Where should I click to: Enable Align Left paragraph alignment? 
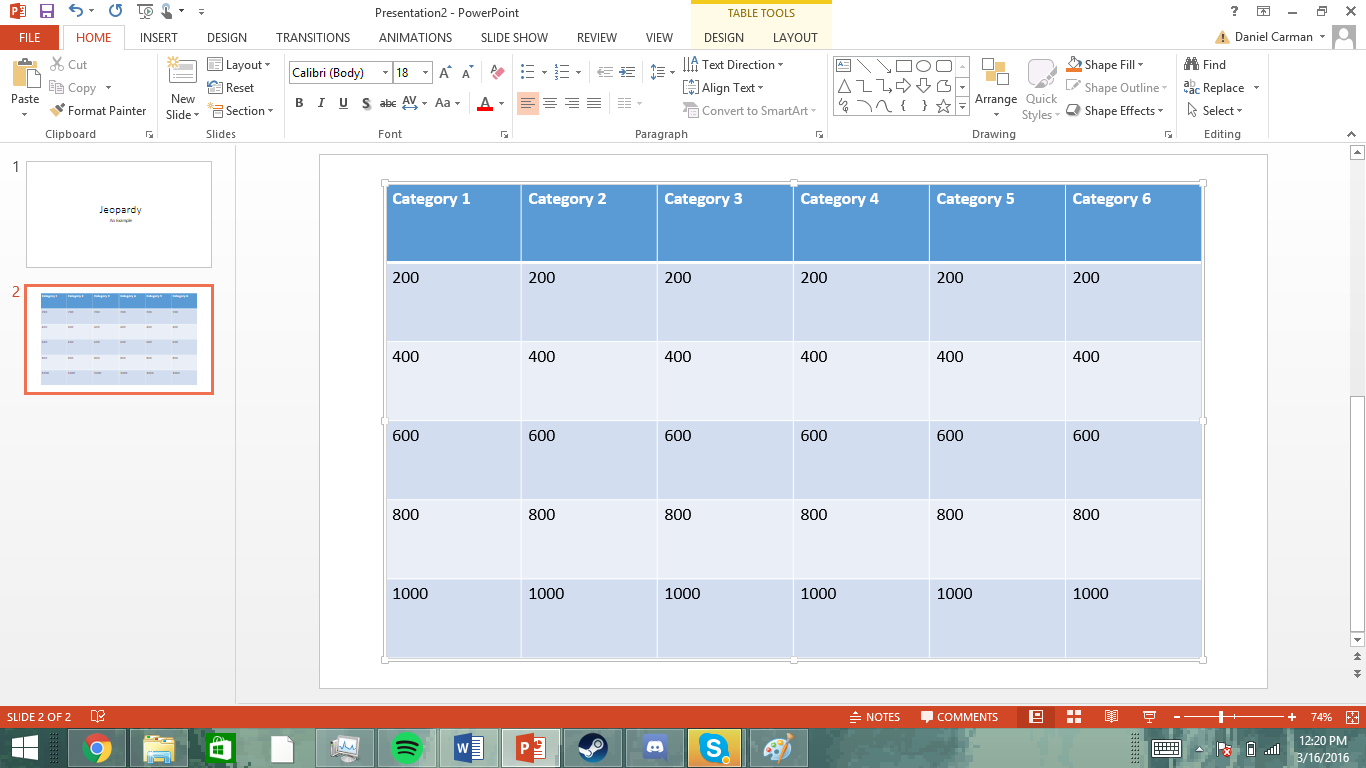(527, 103)
